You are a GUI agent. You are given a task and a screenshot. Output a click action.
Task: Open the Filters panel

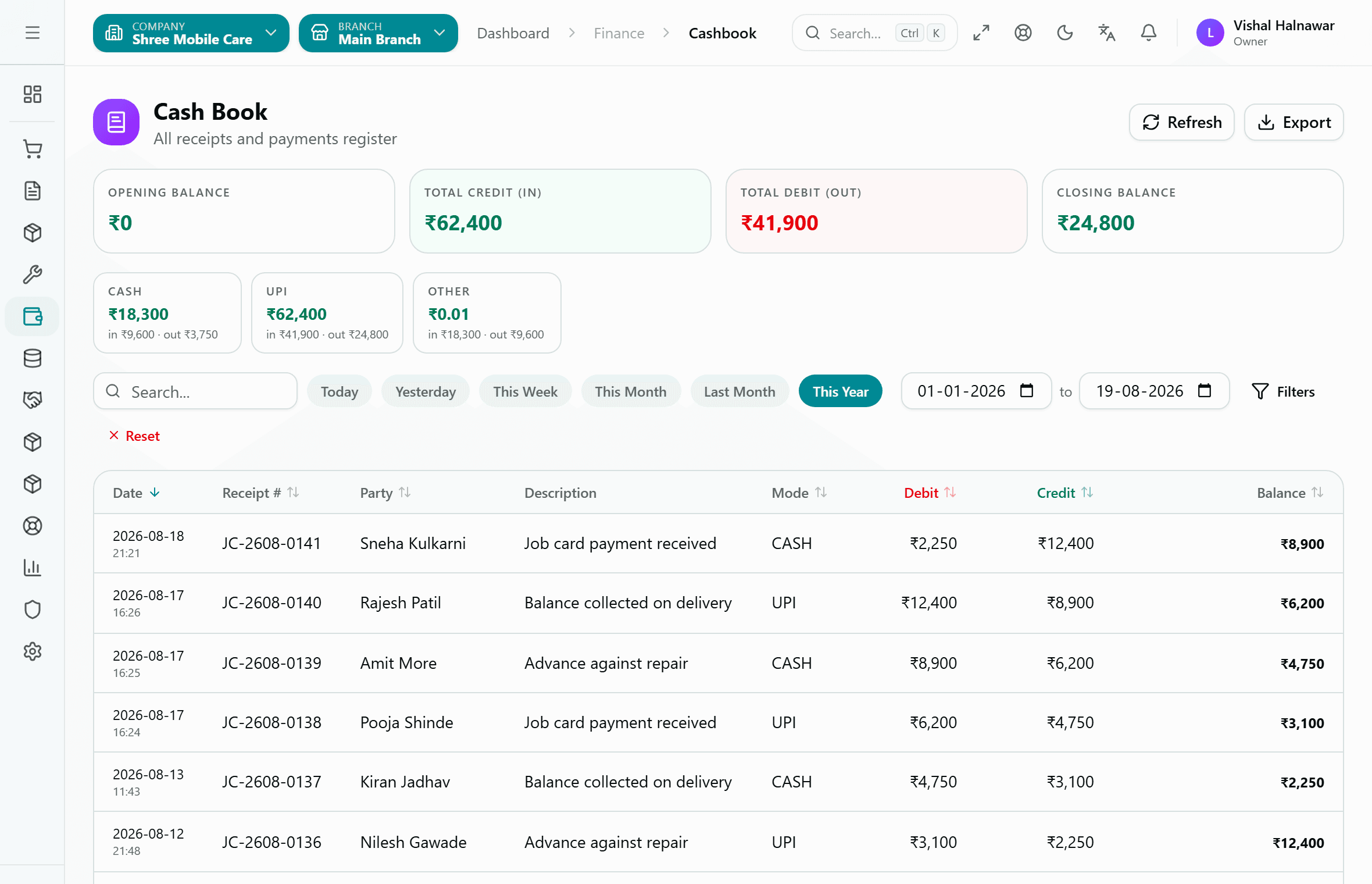(x=1283, y=391)
